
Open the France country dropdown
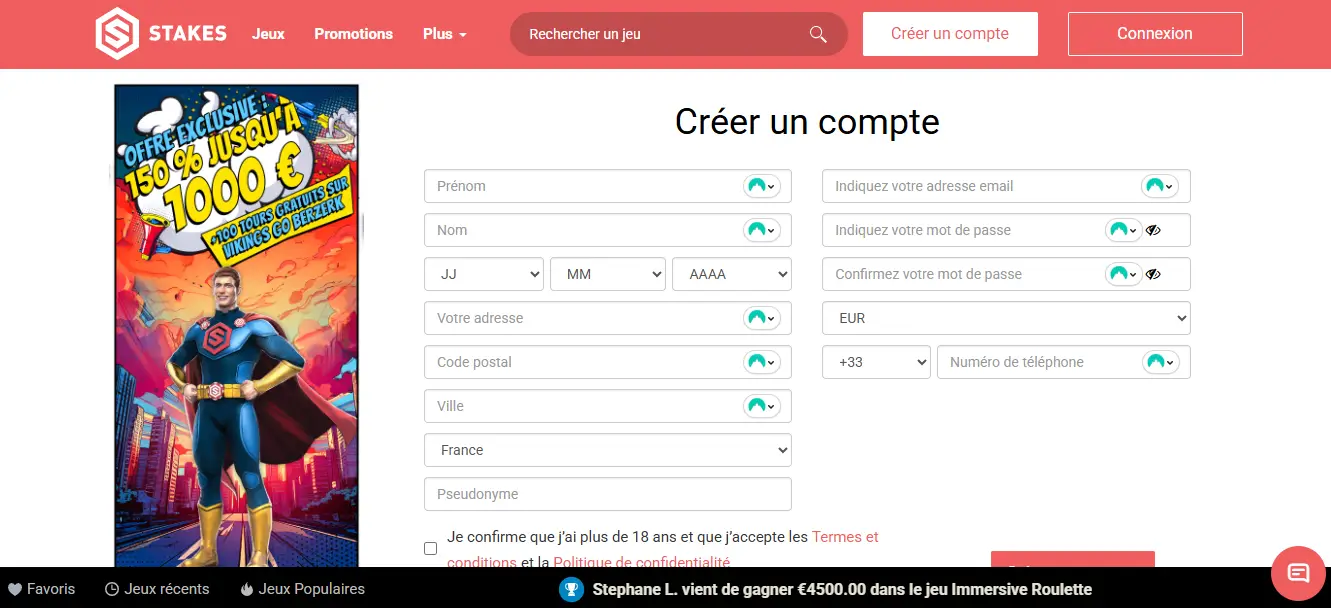click(x=607, y=450)
